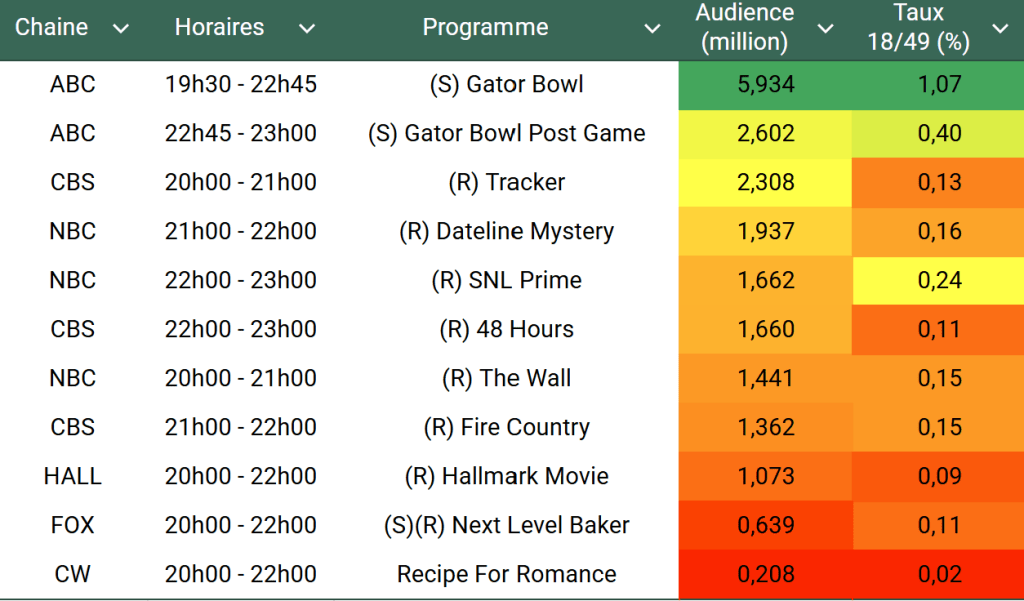Open the Chaine column filter dropdown

tap(121, 29)
